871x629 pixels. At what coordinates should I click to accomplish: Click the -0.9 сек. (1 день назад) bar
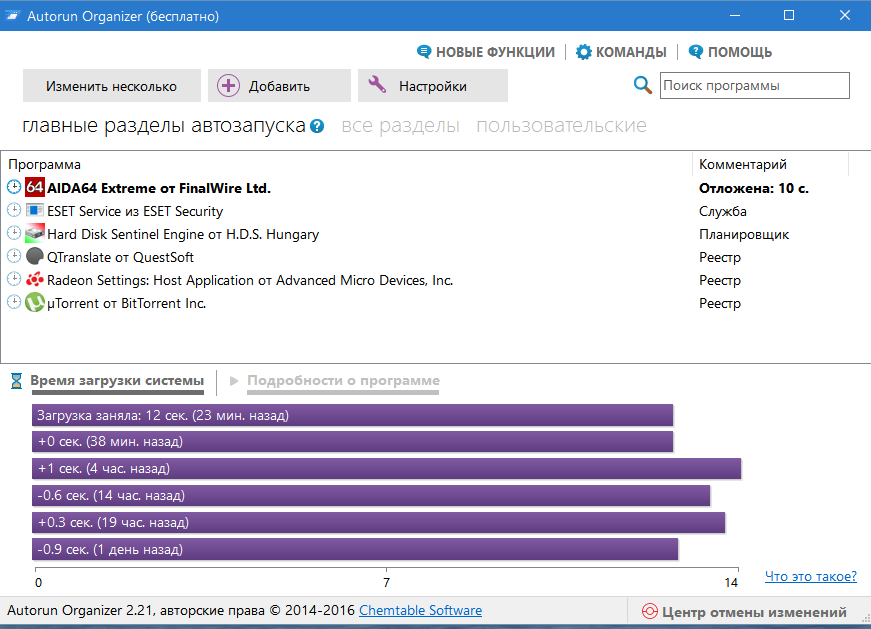[355, 550]
